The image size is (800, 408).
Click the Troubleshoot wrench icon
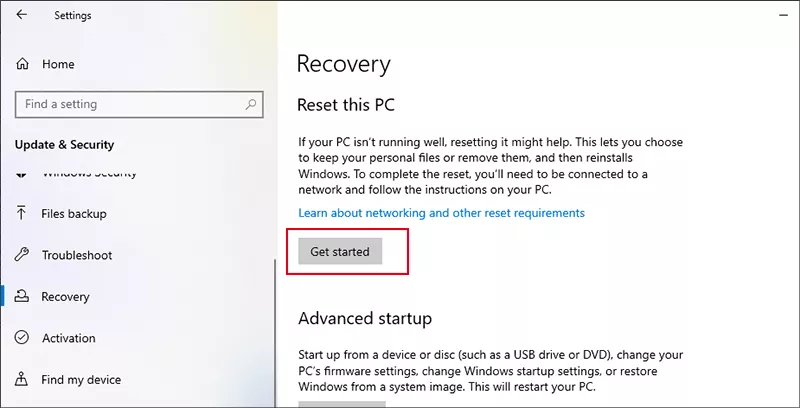[x=22, y=255]
